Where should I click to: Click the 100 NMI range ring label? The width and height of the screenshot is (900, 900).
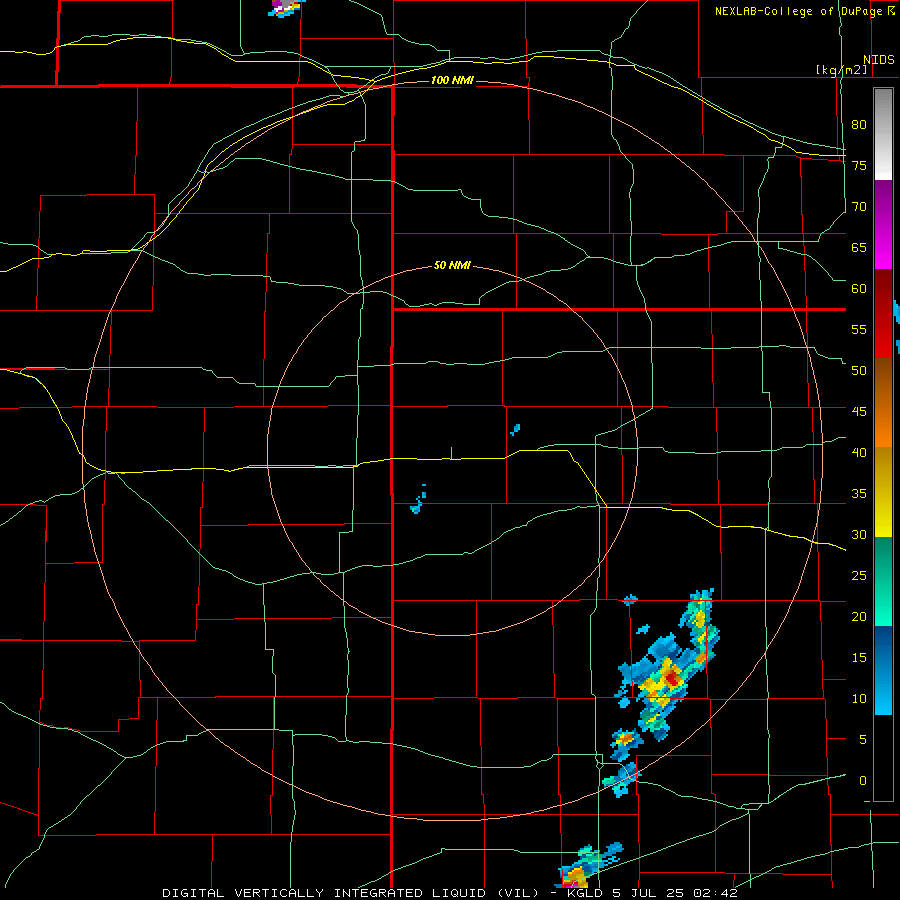point(452,80)
